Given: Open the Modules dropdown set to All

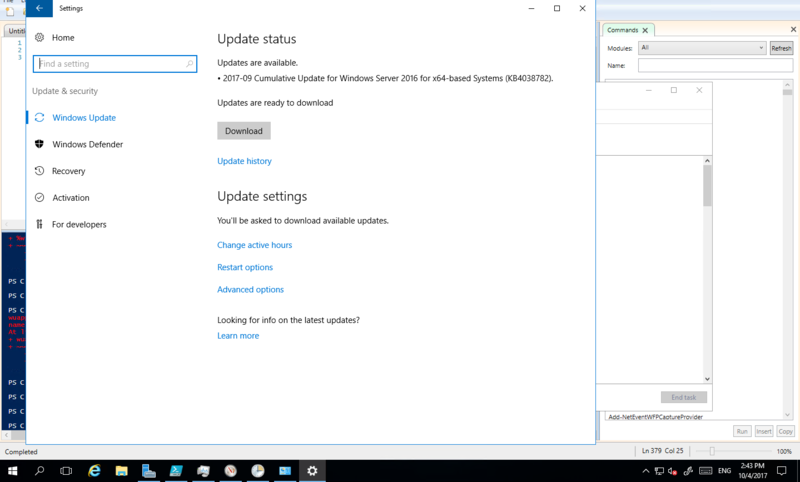Looking at the screenshot, I should tap(702, 48).
